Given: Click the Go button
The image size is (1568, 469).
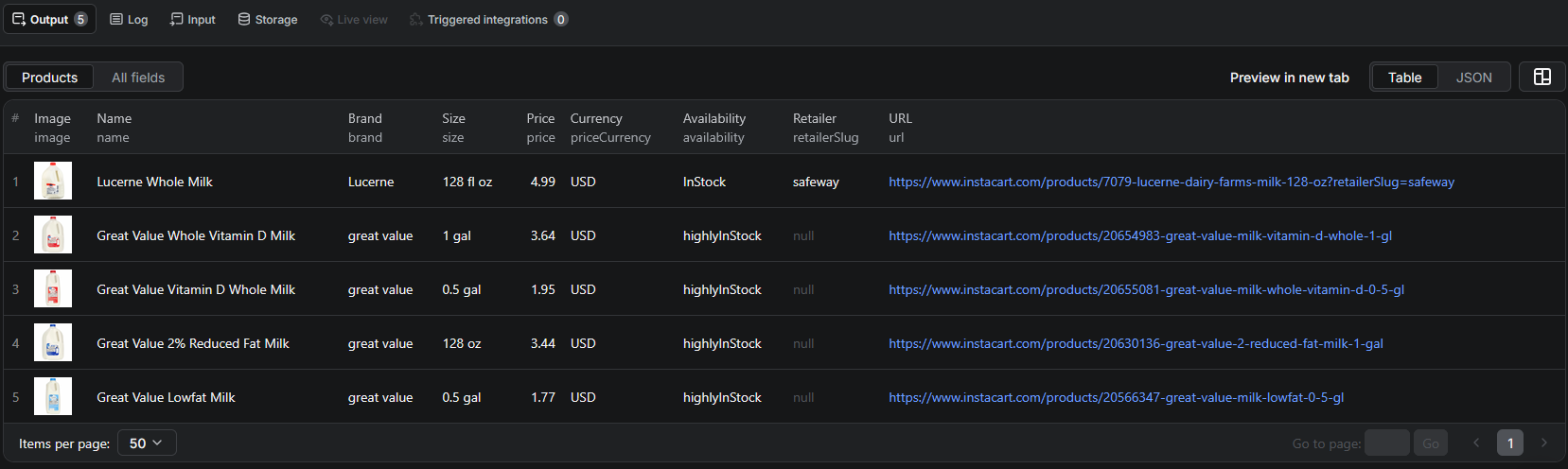Looking at the screenshot, I should (x=1430, y=443).
